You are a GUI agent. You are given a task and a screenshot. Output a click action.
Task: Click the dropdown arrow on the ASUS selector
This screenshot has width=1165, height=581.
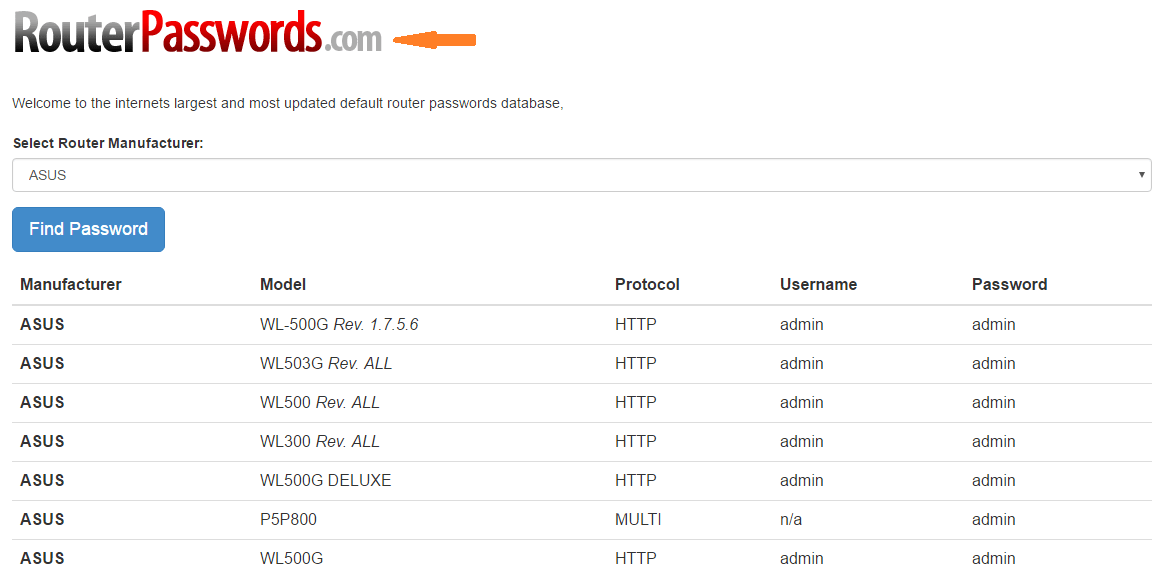pyautogui.click(x=1141, y=175)
